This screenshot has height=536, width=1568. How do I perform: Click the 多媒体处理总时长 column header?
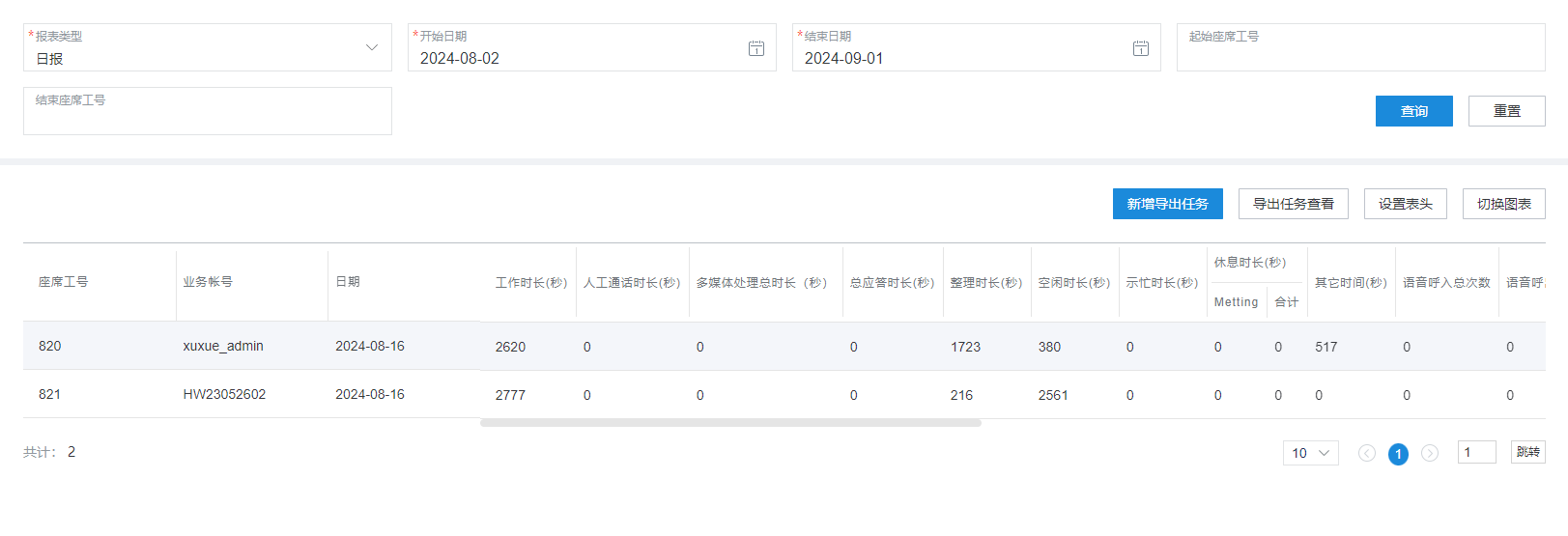[761, 283]
